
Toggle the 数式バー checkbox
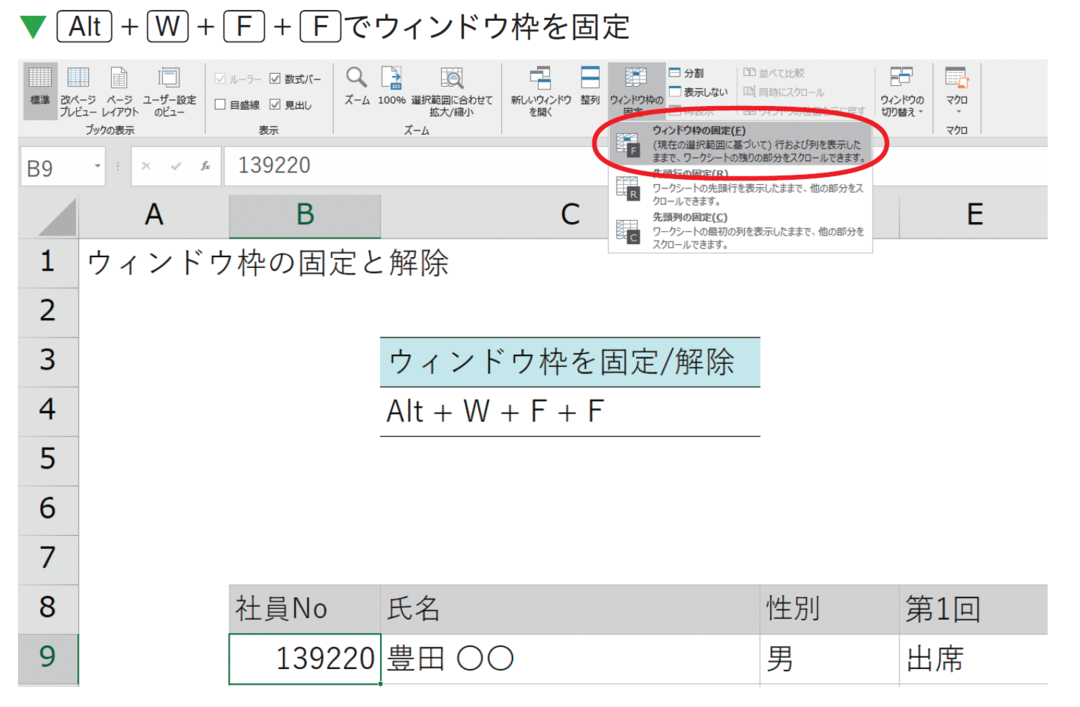276,79
